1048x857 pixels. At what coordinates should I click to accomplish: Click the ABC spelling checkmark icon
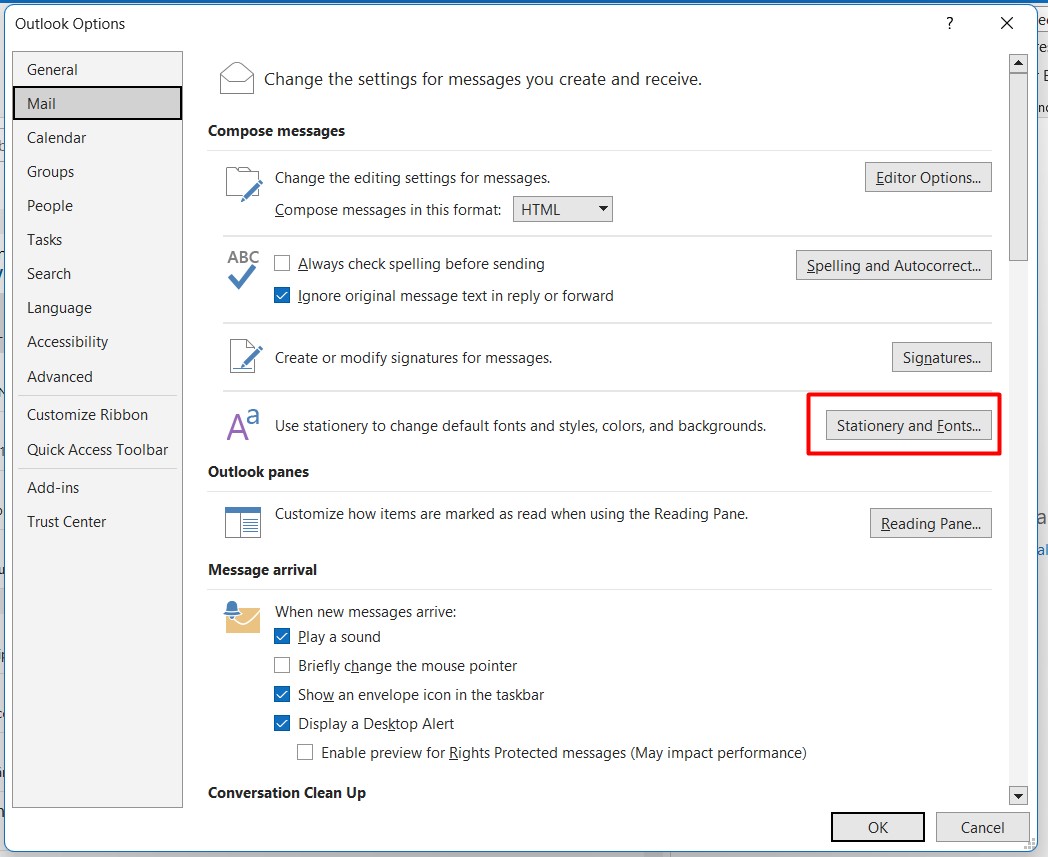click(x=243, y=270)
